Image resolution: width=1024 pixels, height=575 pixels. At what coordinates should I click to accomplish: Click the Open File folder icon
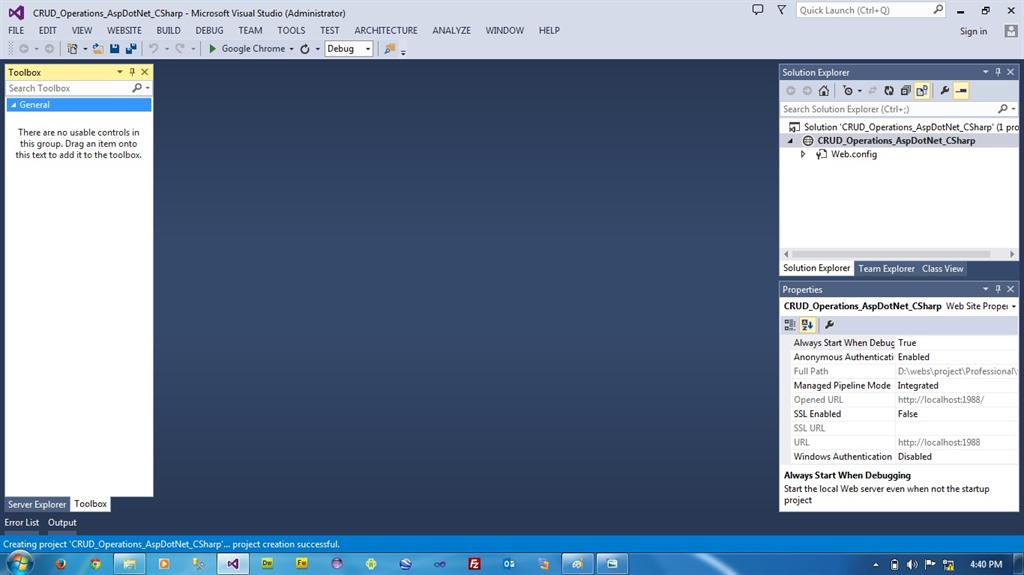click(98, 48)
